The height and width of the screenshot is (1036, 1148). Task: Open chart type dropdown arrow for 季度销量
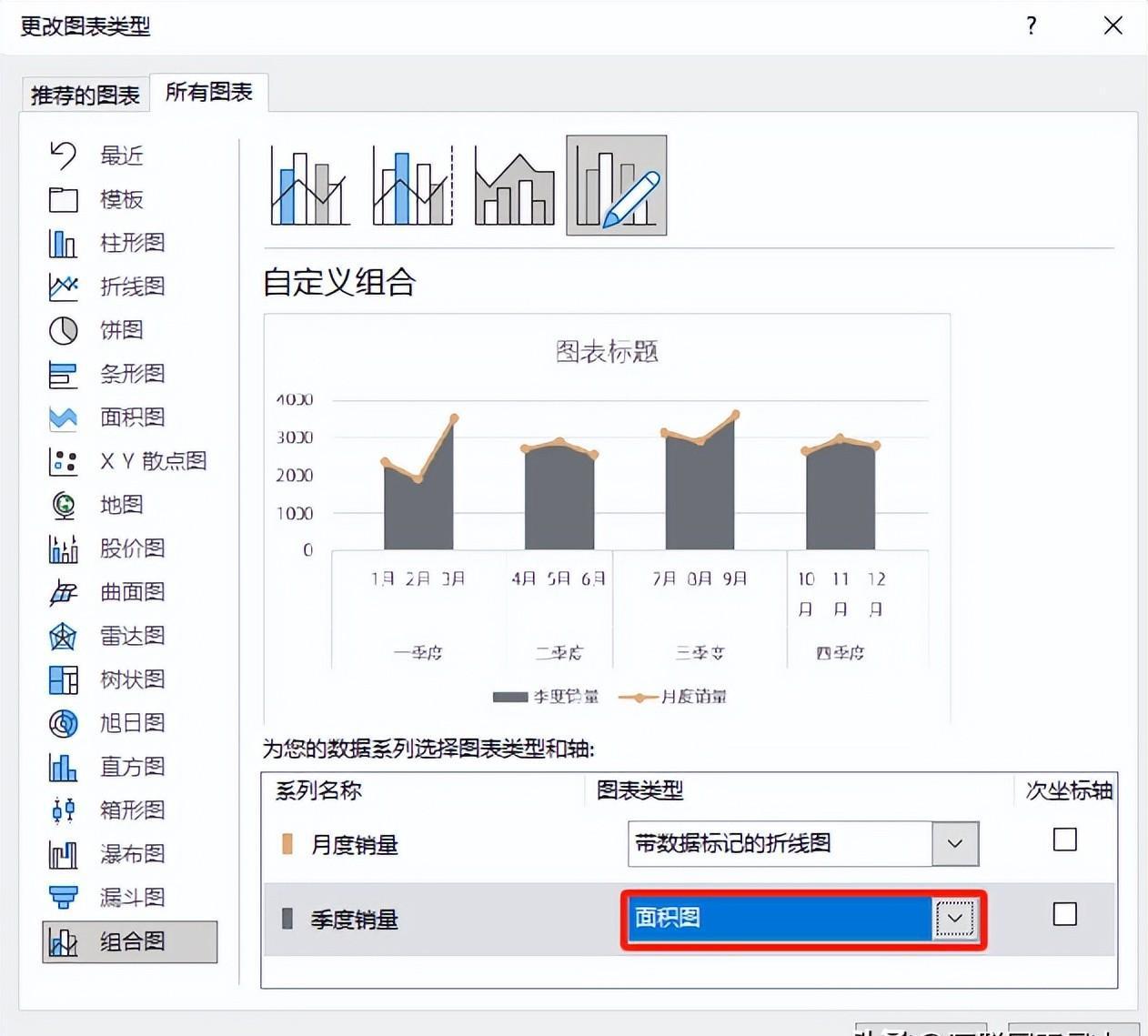955,918
